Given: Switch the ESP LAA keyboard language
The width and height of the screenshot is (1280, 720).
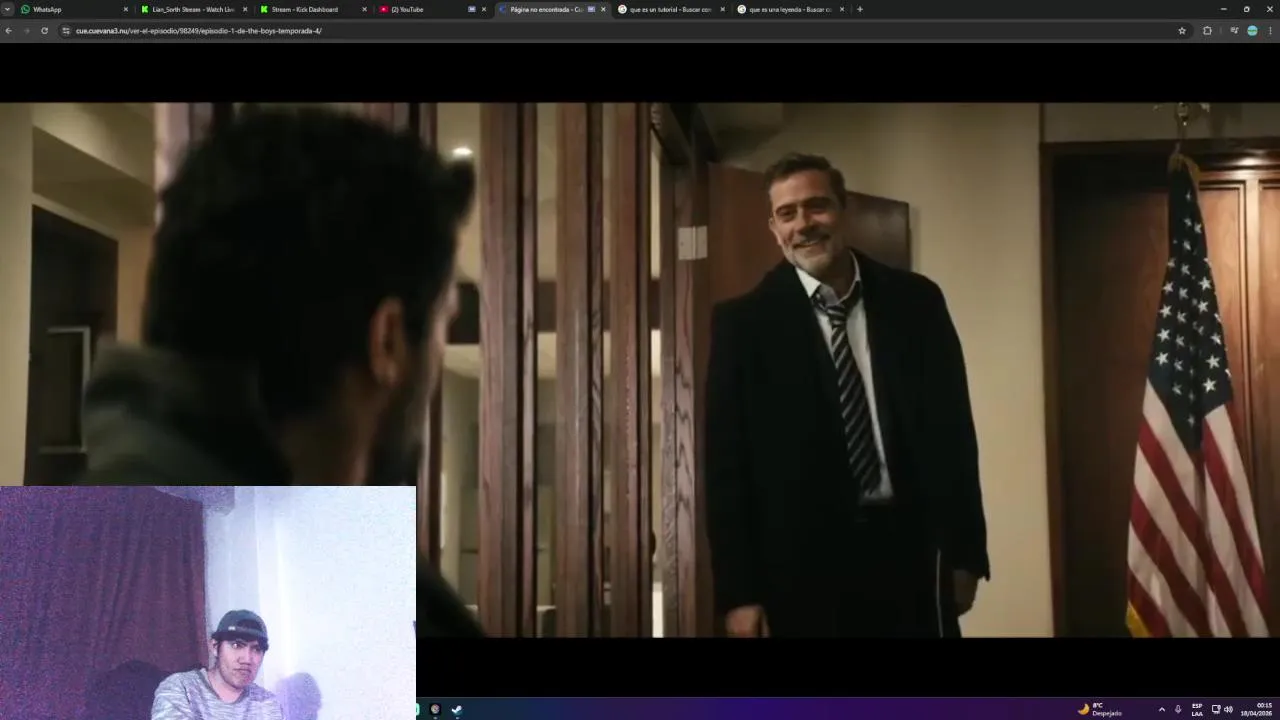Looking at the screenshot, I should 1197,709.
